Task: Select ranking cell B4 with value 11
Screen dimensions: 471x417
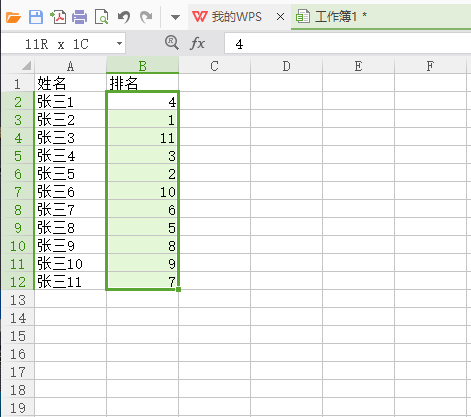Action: (x=143, y=137)
